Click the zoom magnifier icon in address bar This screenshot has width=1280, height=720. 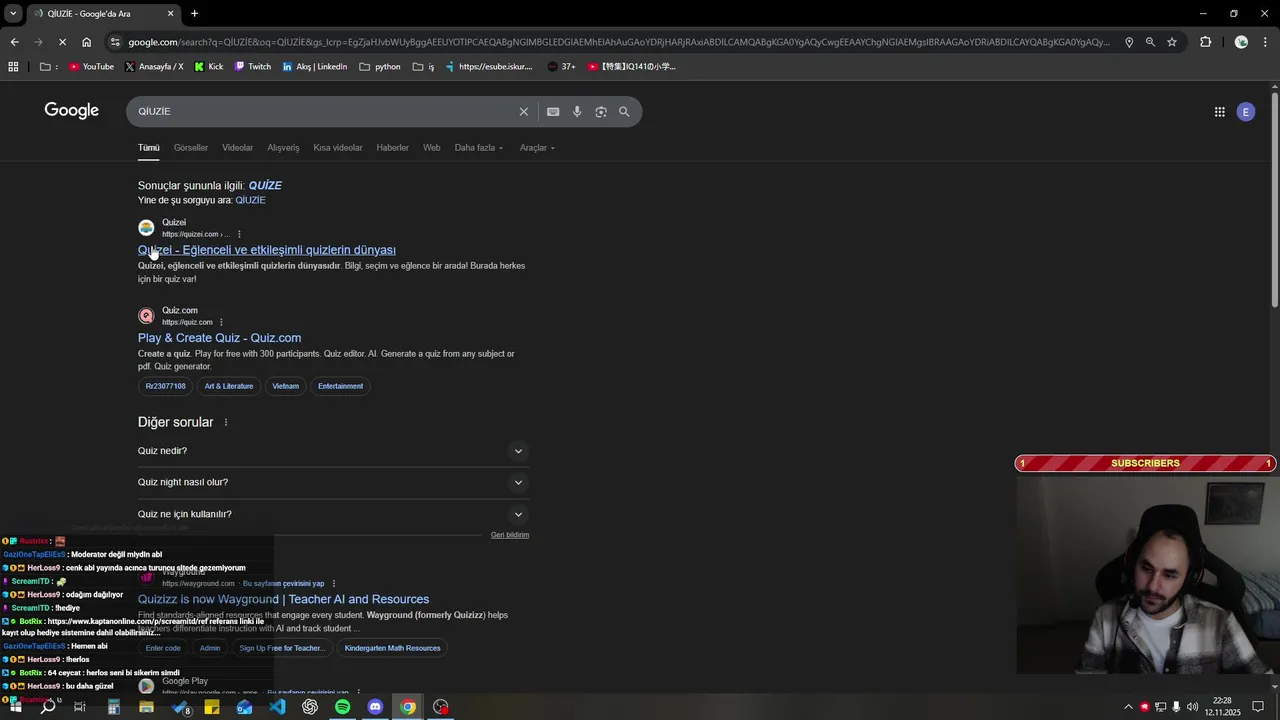pyautogui.click(x=1150, y=42)
